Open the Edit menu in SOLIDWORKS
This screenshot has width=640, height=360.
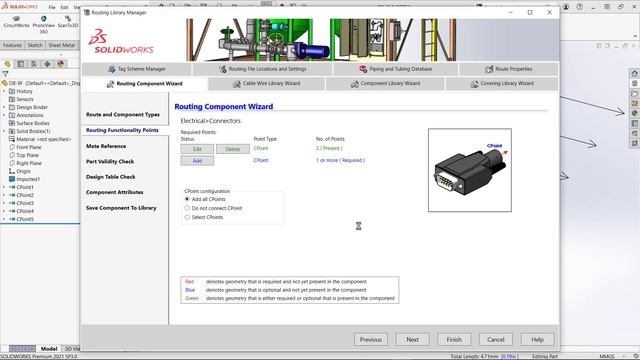coord(64,7)
